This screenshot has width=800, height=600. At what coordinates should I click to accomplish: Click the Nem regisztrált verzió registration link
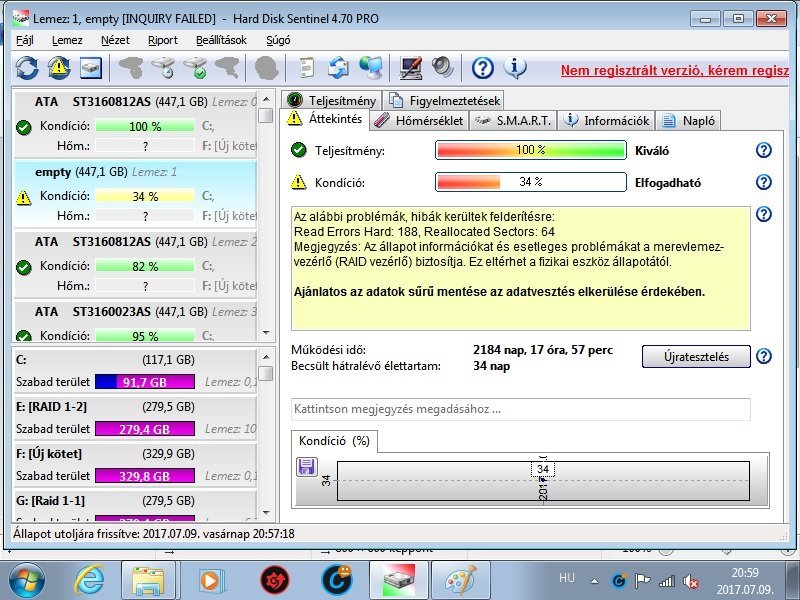(674, 70)
